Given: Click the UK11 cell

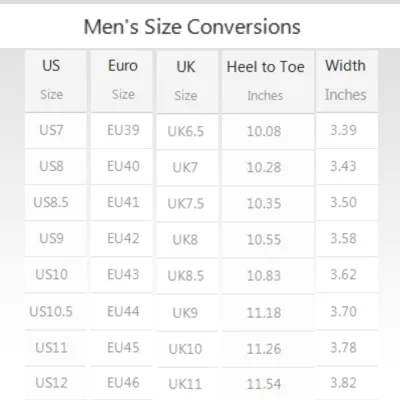Looking at the screenshot, I should [187, 384].
